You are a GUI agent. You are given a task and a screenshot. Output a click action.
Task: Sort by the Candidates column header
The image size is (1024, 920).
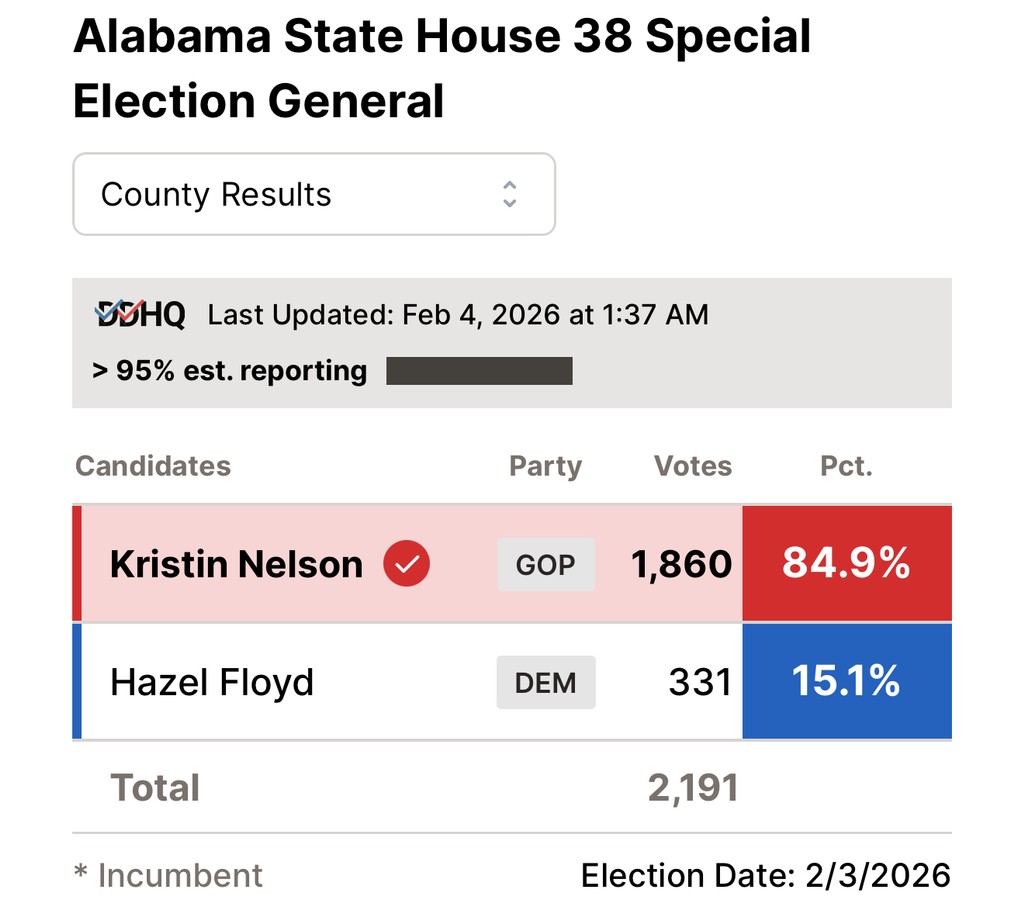(x=153, y=466)
